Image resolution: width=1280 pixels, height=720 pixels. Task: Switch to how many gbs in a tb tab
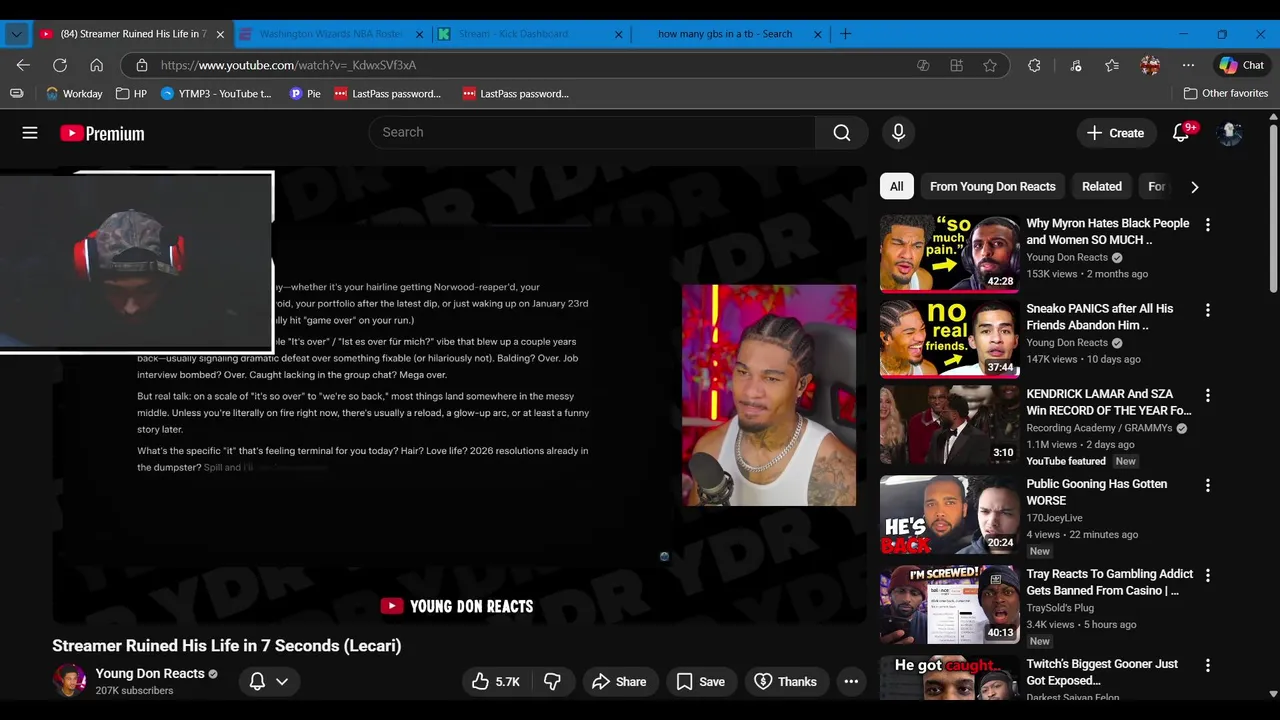click(724, 34)
